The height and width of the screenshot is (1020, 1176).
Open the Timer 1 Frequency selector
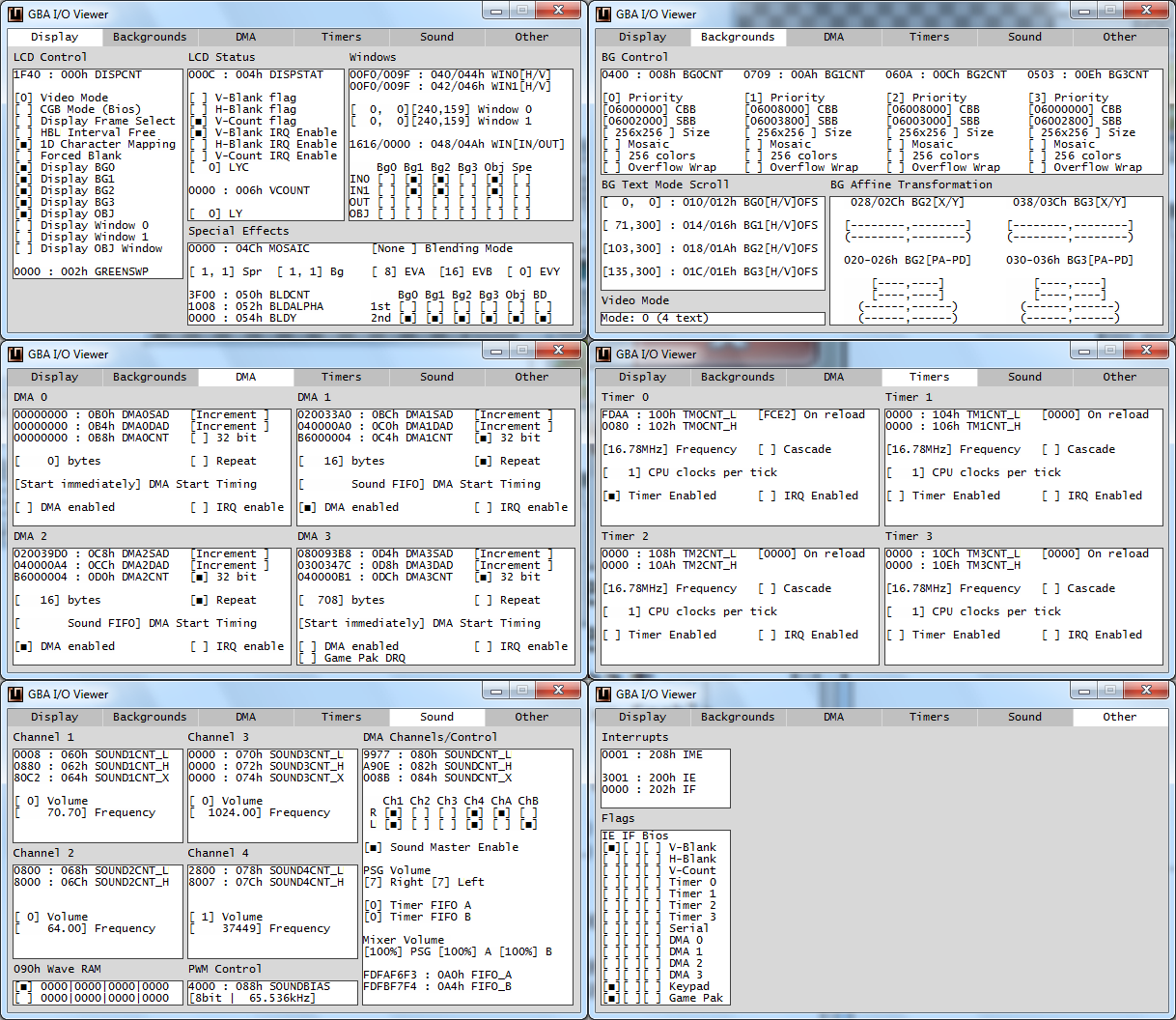(909, 449)
